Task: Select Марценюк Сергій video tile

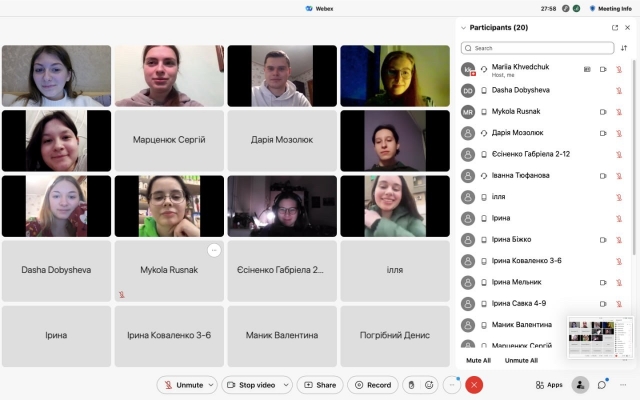Action: coord(169,140)
